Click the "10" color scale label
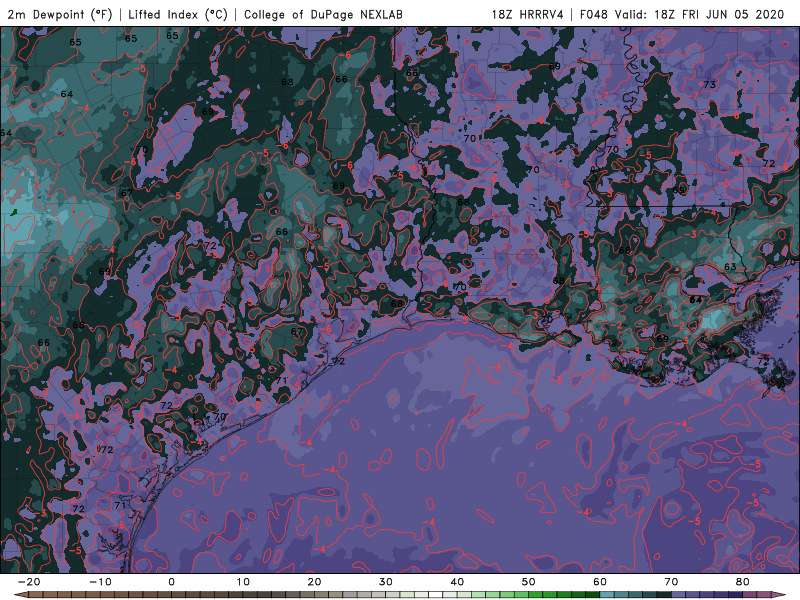 point(243,582)
